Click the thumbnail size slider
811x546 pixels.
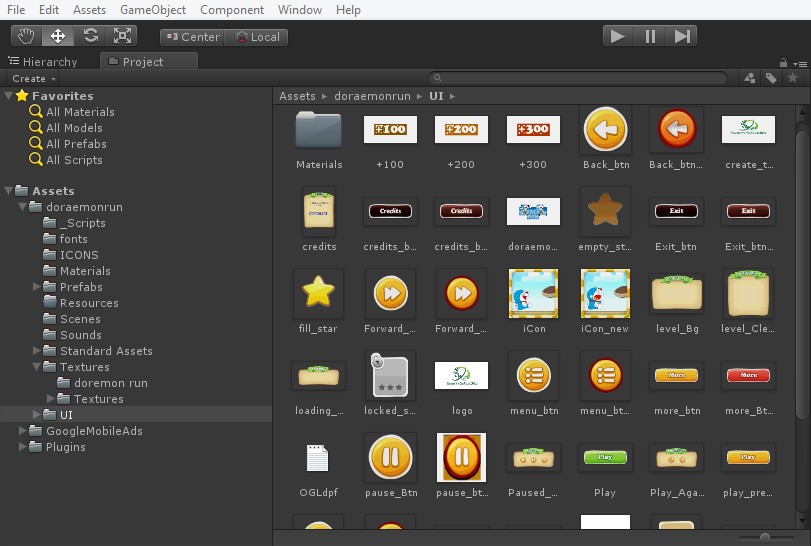(x=765, y=537)
